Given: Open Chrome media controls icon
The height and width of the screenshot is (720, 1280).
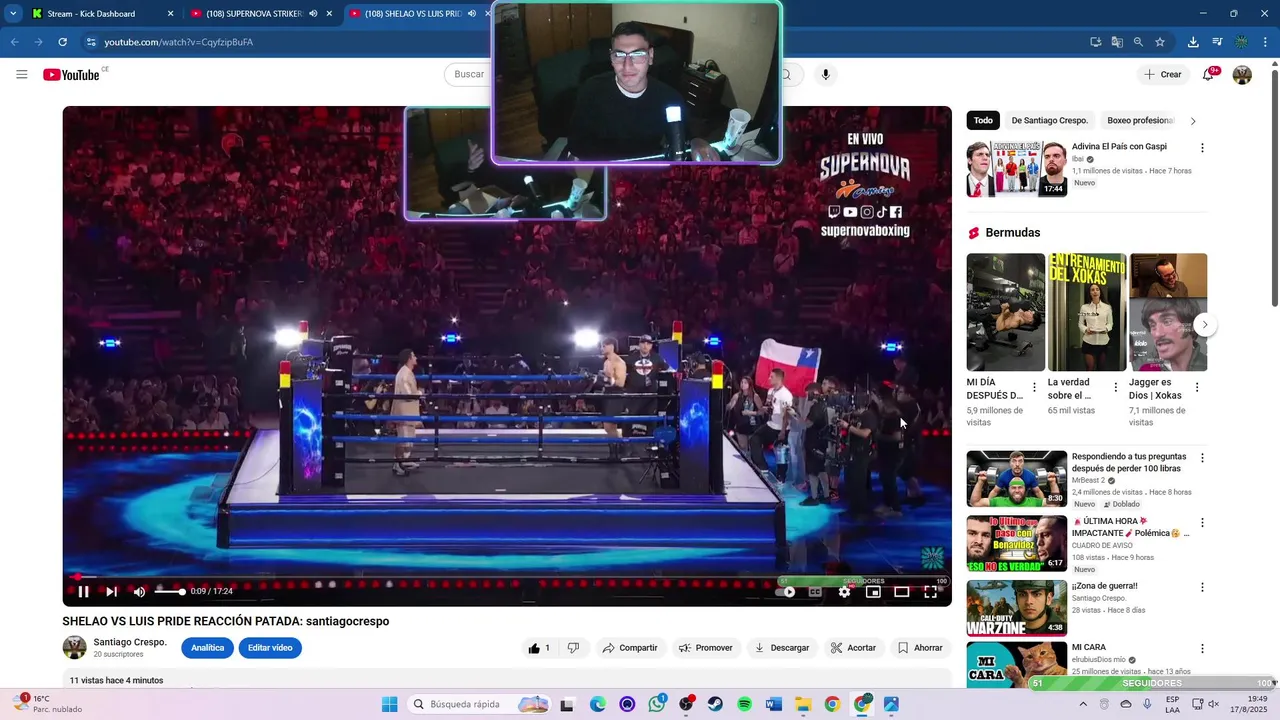Looking at the screenshot, I should pyautogui.click(x=1217, y=42).
